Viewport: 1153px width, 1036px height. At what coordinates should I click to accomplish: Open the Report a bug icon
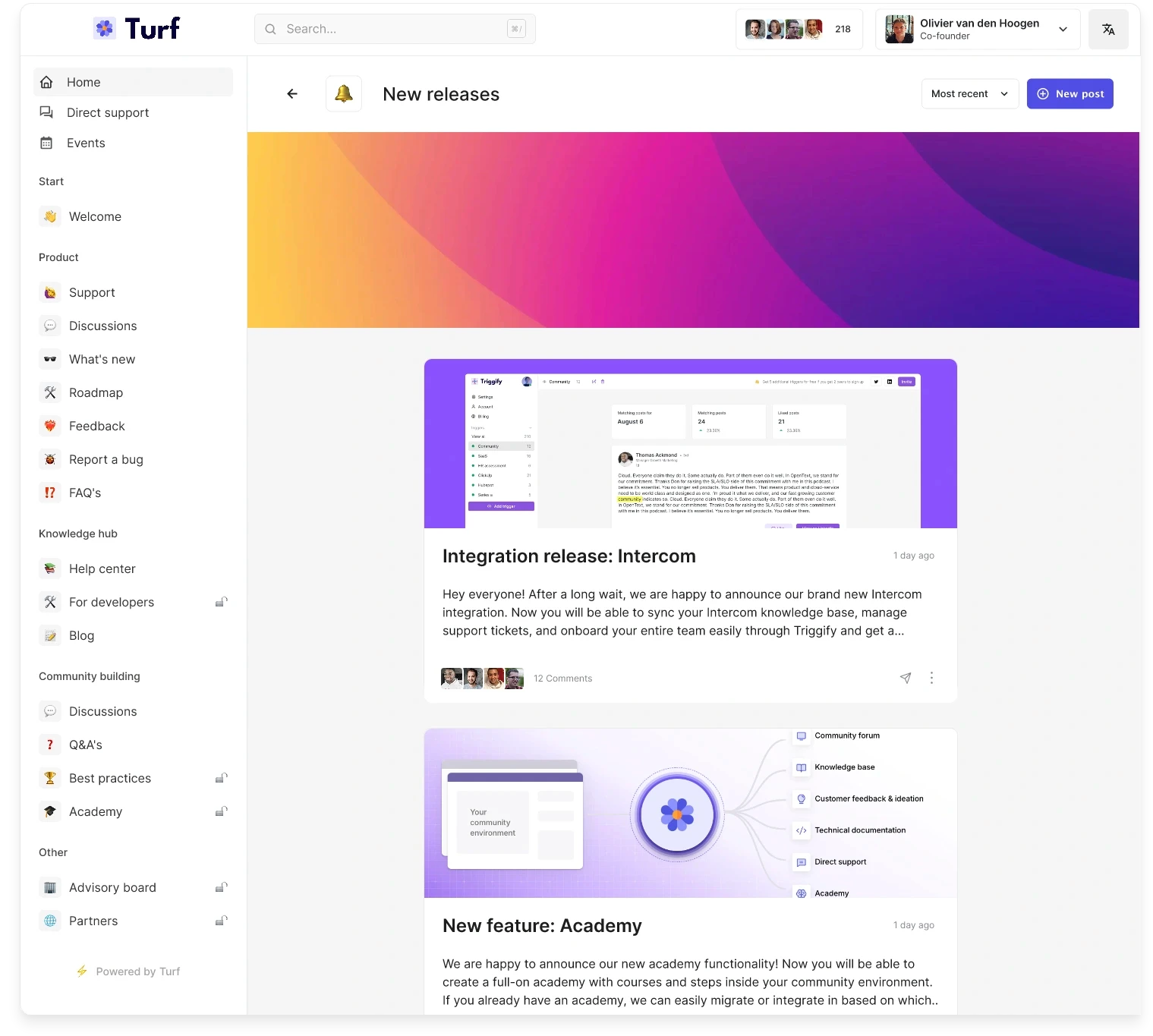[x=50, y=459]
